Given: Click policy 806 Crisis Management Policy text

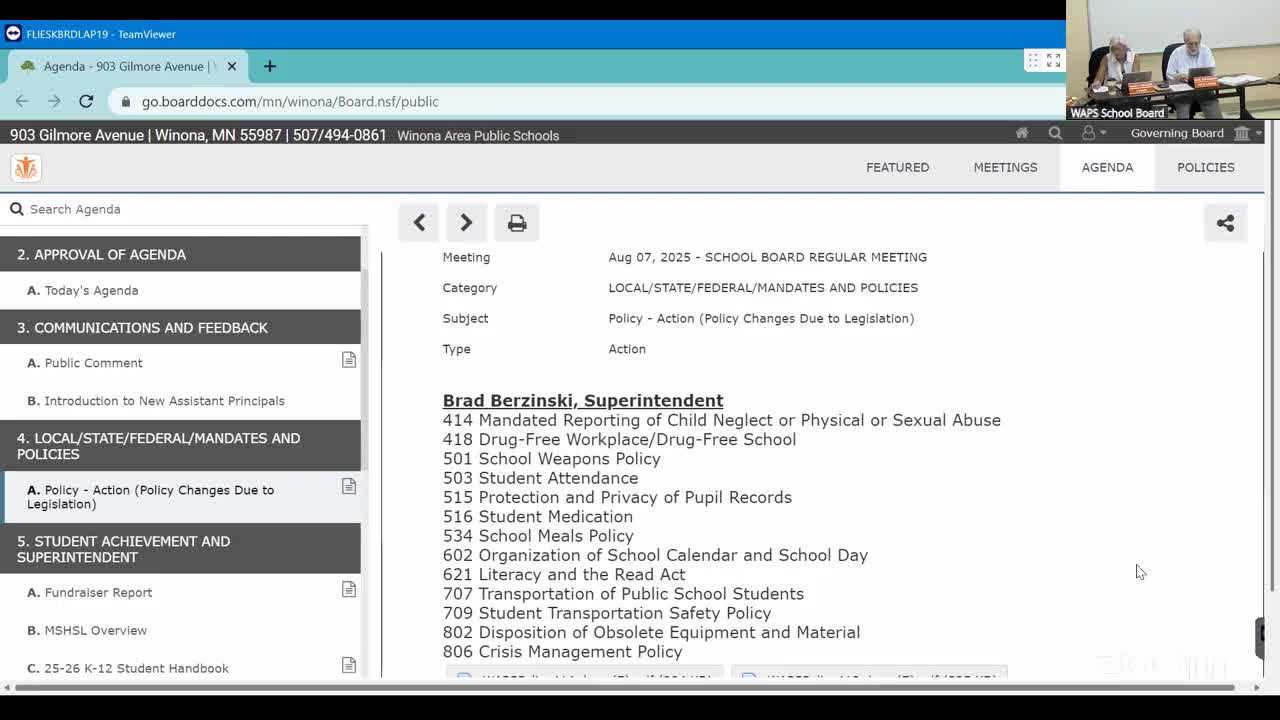Looking at the screenshot, I should click(563, 652).
